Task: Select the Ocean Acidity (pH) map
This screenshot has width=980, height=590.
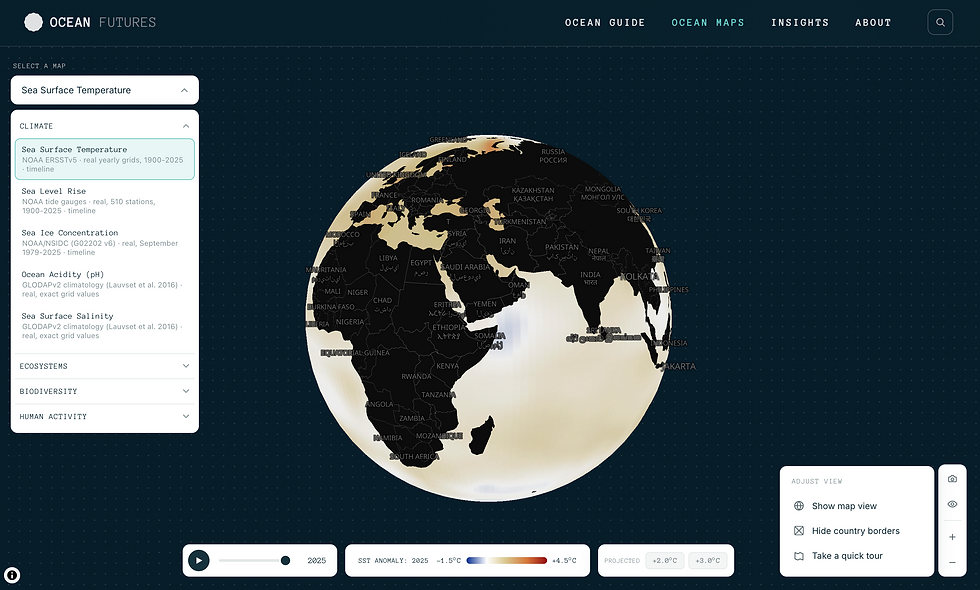Action: (x=105, y=284)
